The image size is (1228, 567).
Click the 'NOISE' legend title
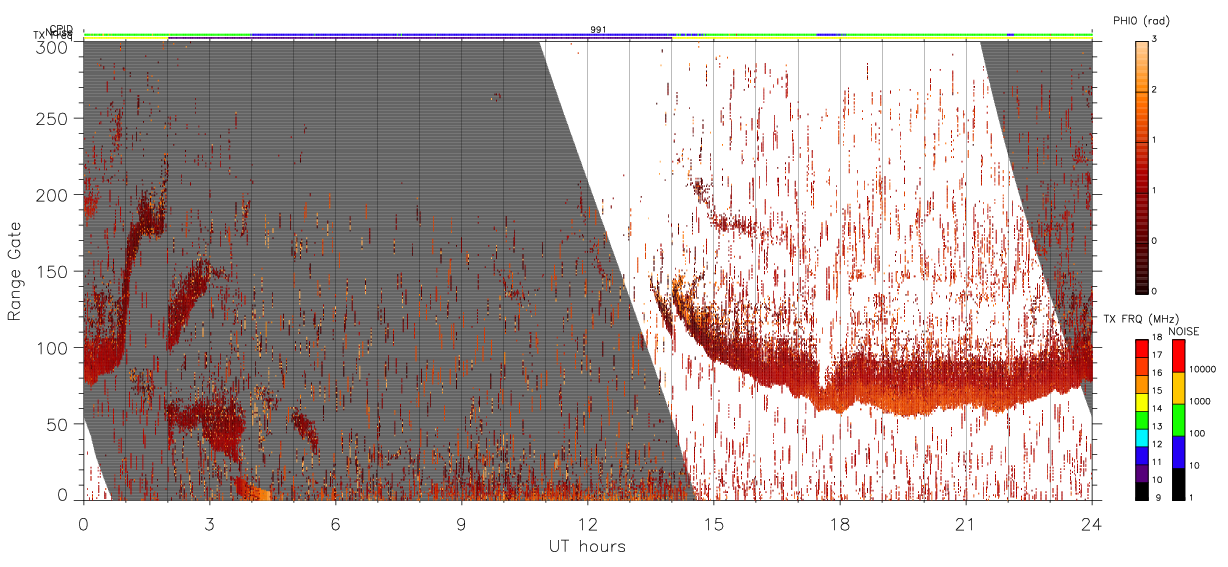click(x=1184, y=331)
